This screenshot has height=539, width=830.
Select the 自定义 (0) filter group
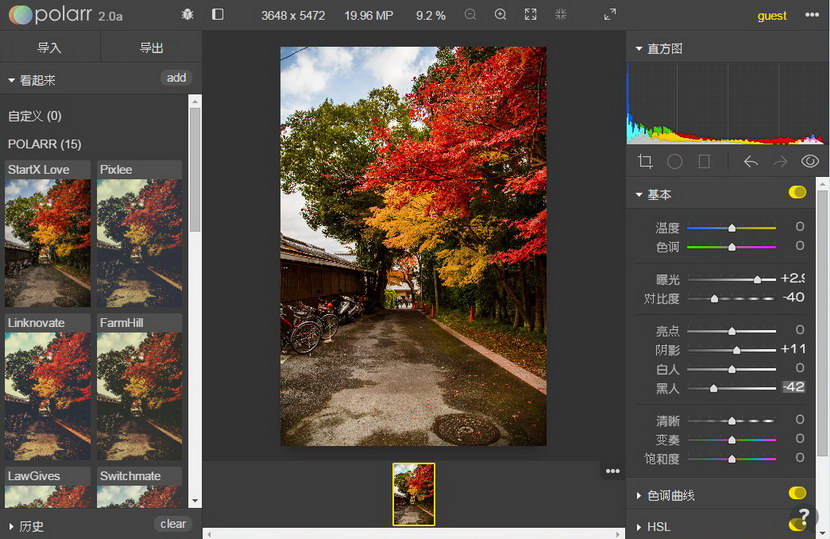pos(34,116)
